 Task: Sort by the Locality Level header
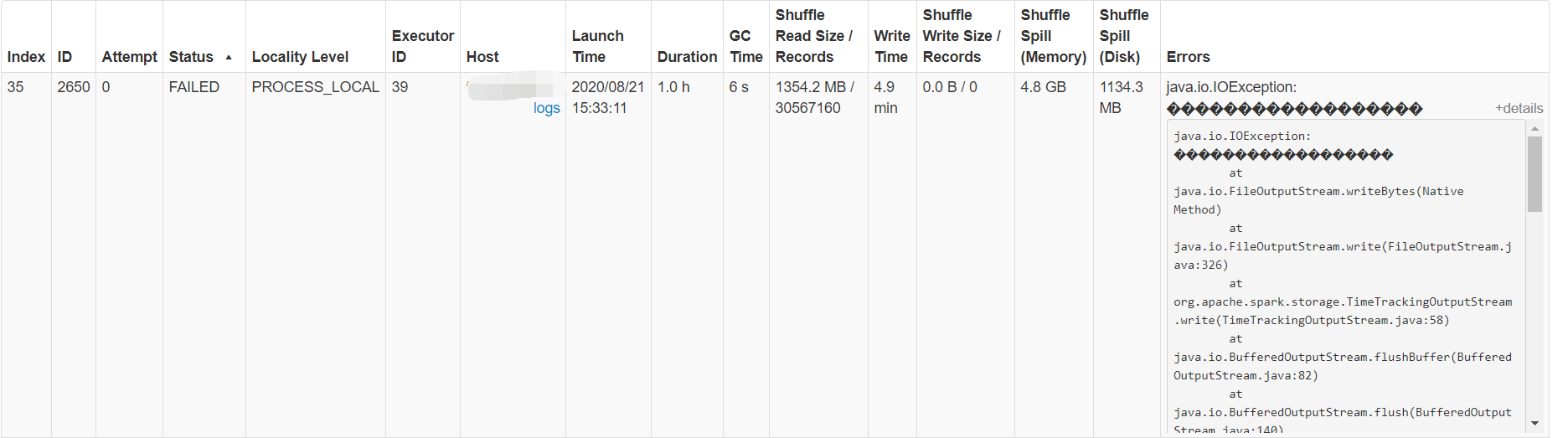tap(300, 57)
